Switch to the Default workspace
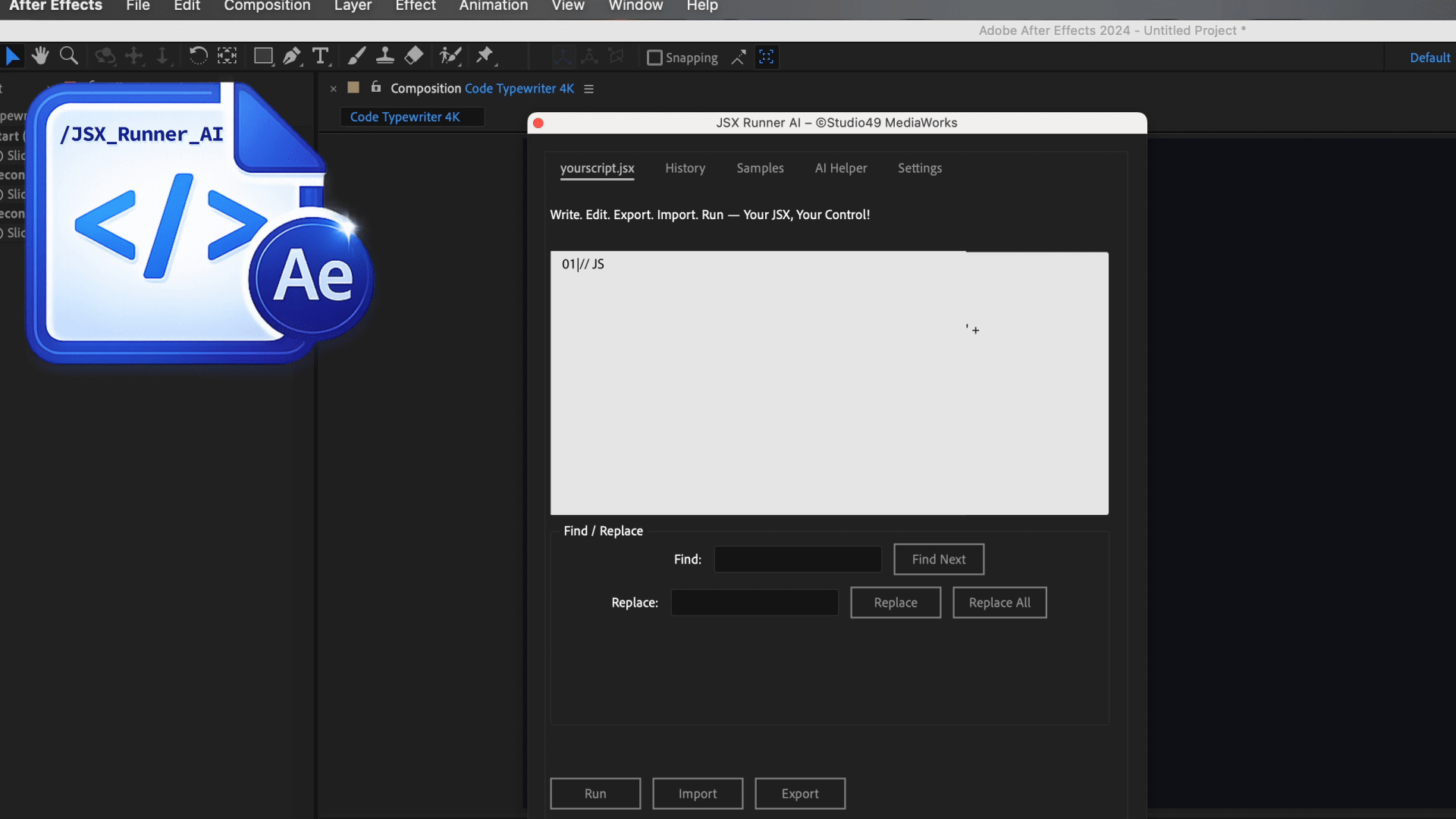The image size is (1456, 819). (1430, 58)
